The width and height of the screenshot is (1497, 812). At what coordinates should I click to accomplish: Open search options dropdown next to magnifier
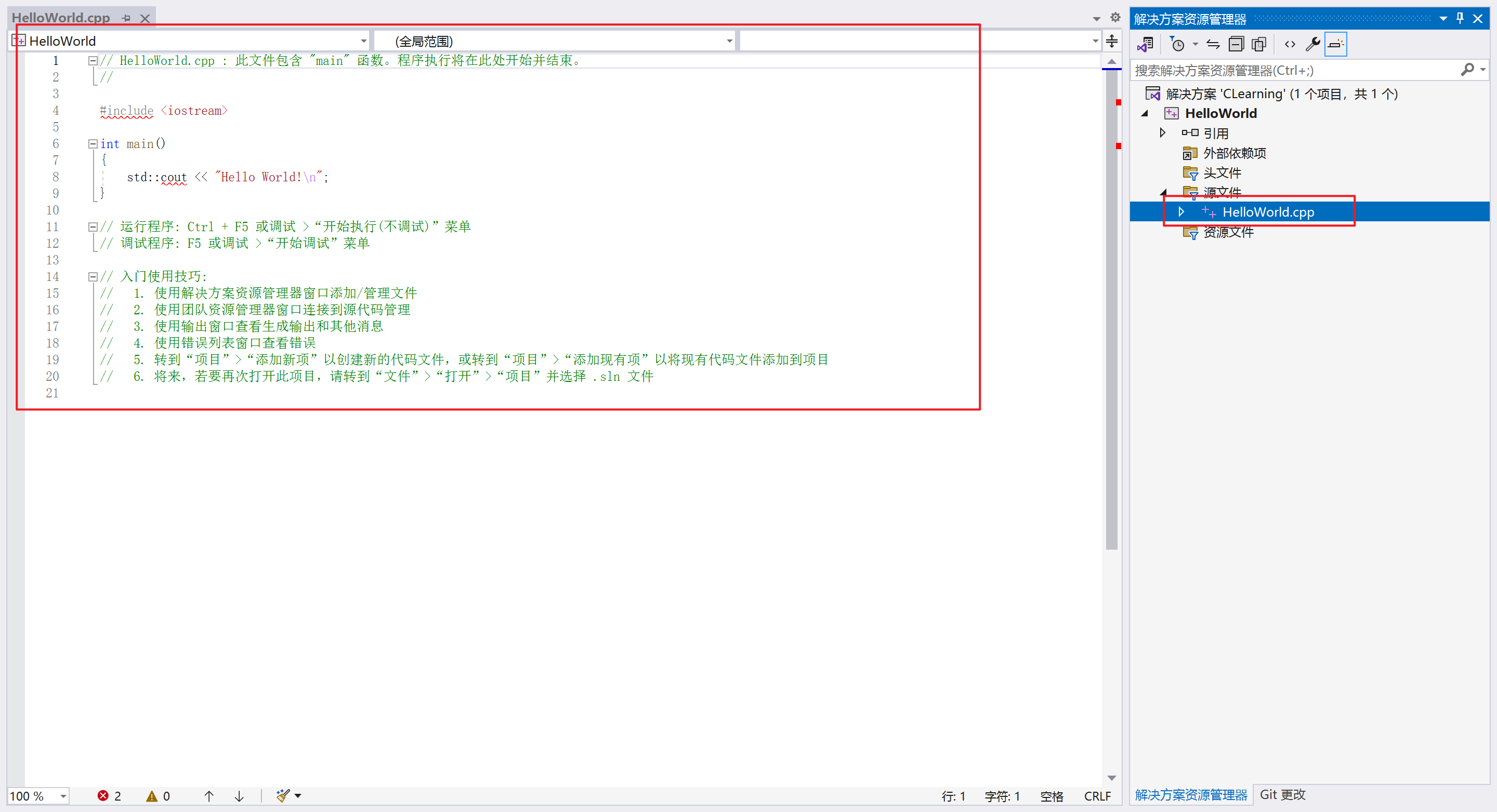point(1482,70)
